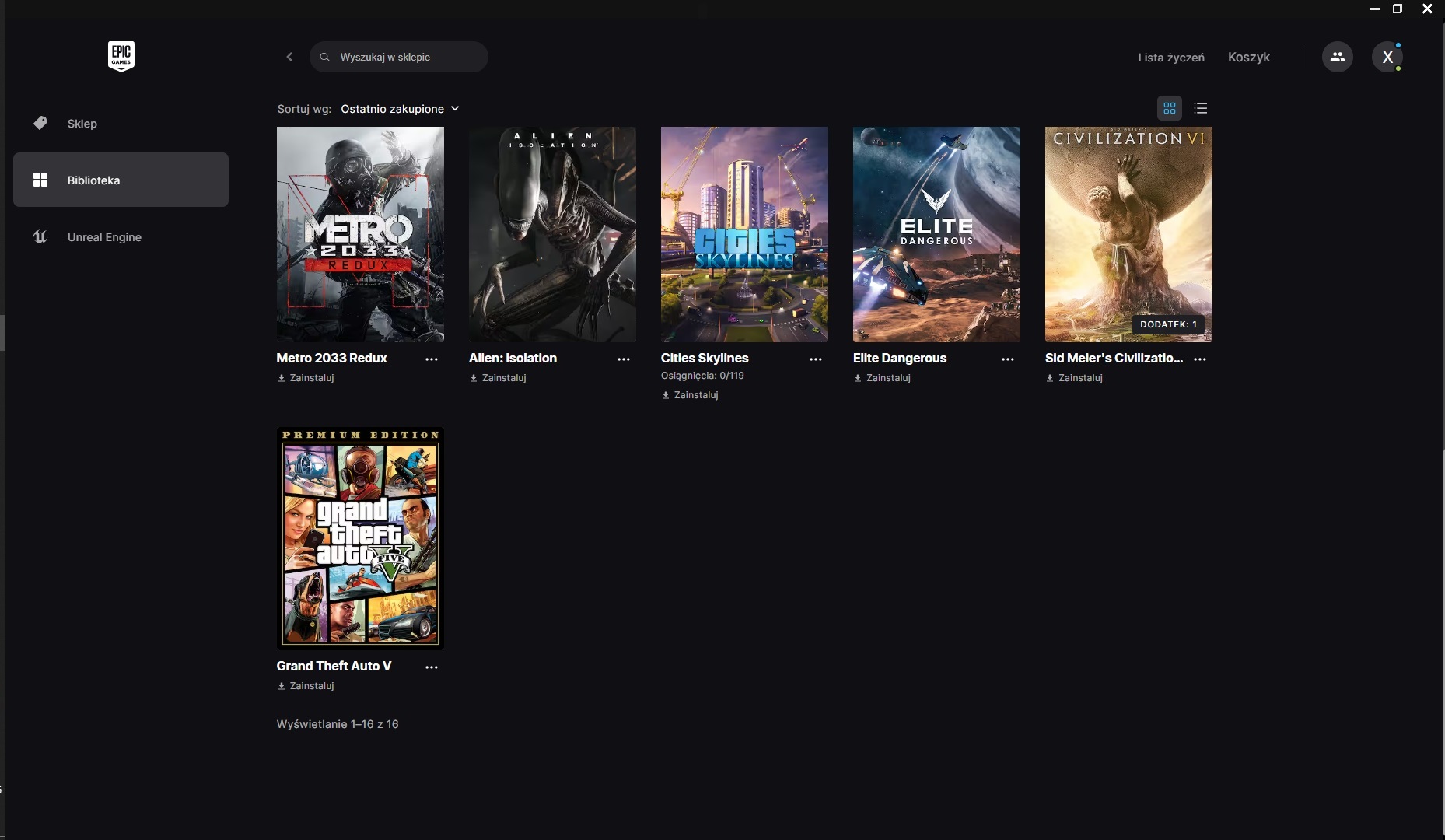Install Elite Dangerous via Zainstaluj
This screenshot has width=1445, height=840.
tap(882, 378)
